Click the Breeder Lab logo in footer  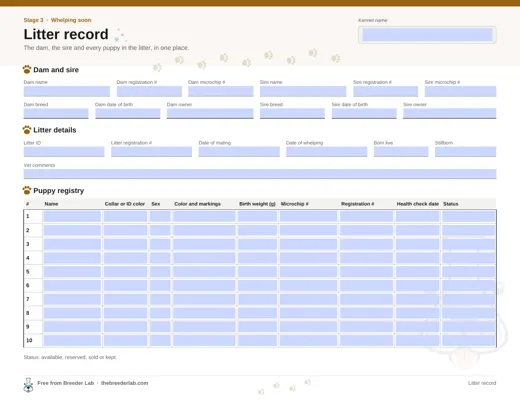(x=28, y=385)
